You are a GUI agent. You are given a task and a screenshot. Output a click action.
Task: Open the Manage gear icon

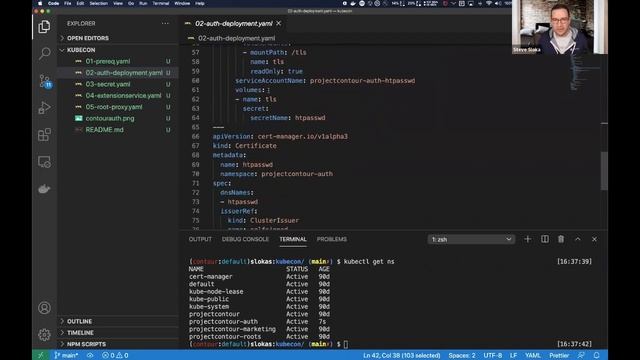click(x=44, y=335)
